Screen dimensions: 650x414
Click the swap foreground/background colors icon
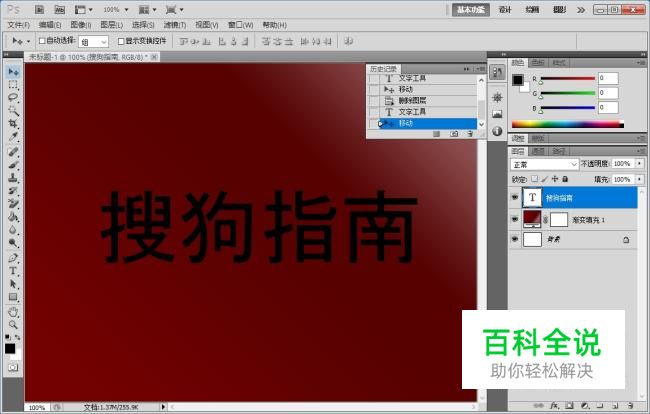click(17, 337)
